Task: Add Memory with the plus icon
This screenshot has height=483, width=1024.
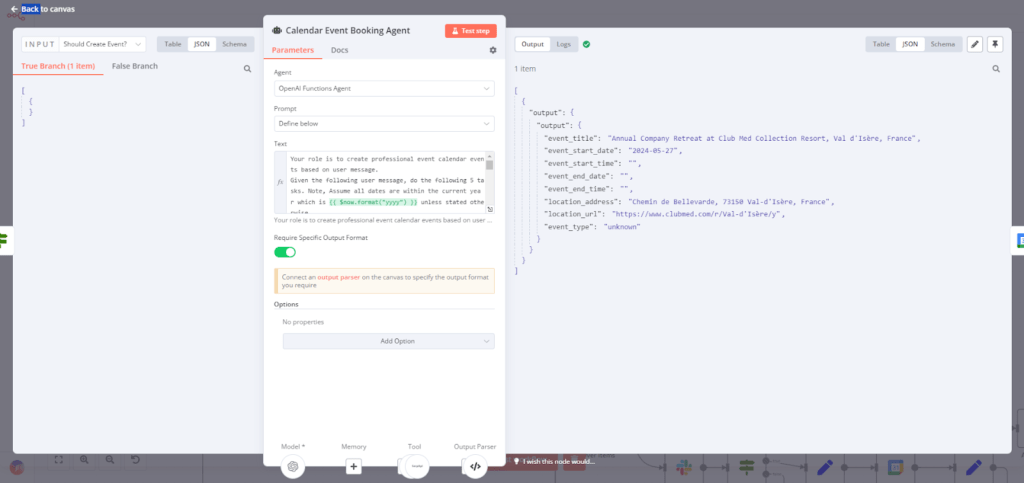Action: click(353, 465)
